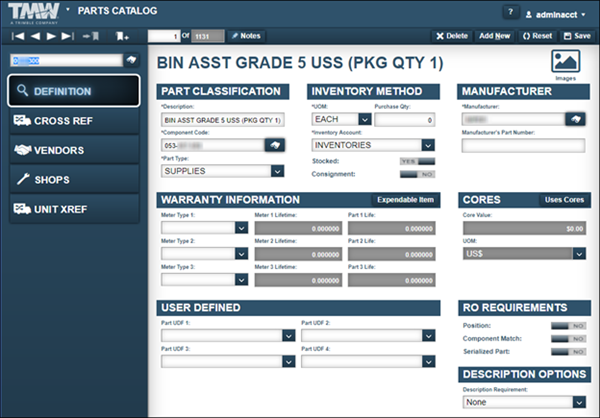Image resolution: width=600 pixels, height=418 pixels.
Task: Open the Cores UOM US$ dropdown
Action: 579,253
